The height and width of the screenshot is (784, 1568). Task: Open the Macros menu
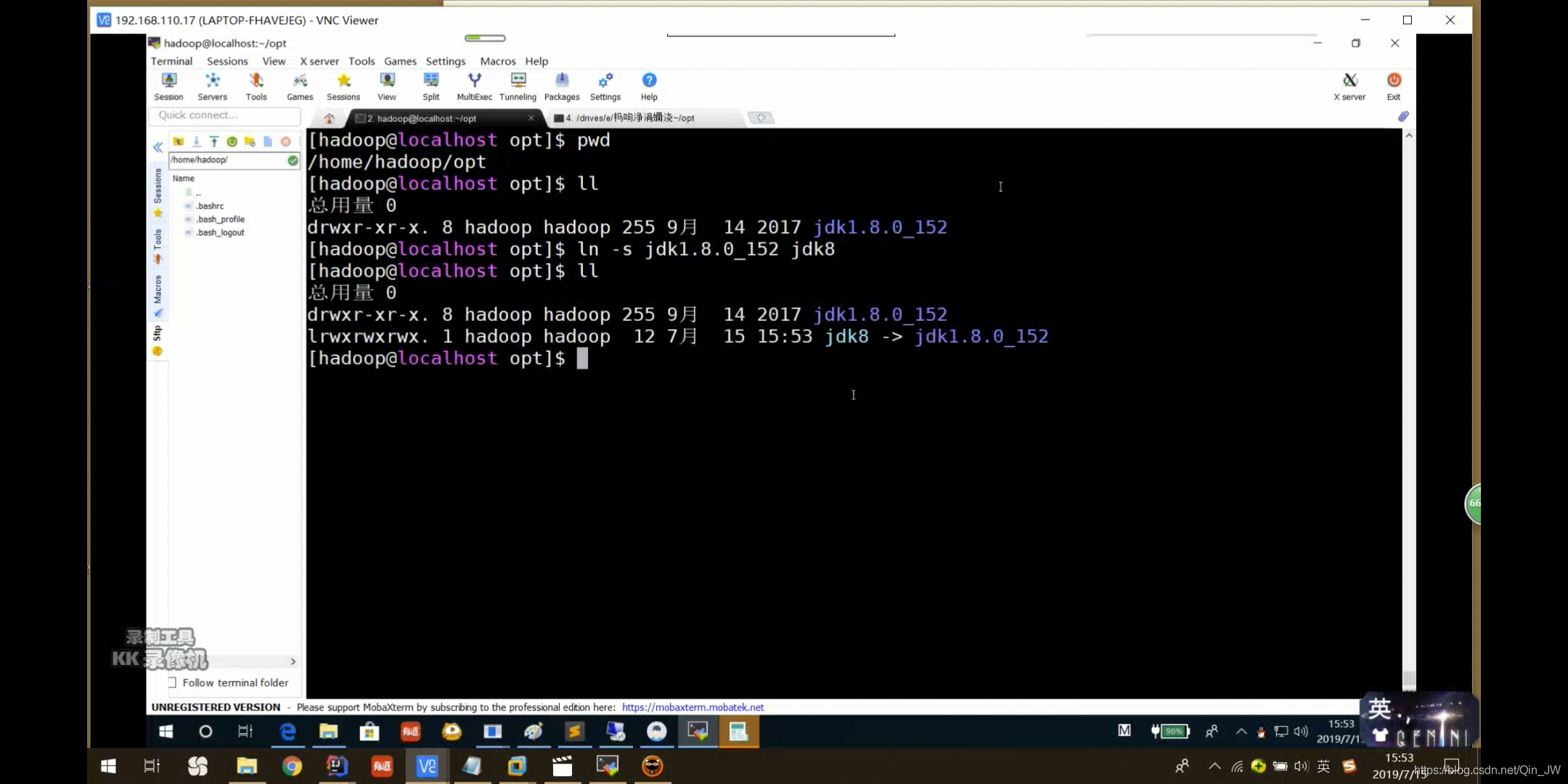click(x=498, y=61)
